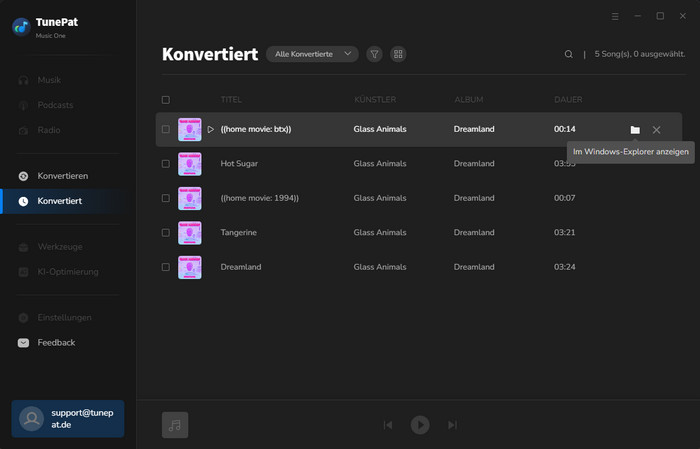Click the filter funnel icon
The image size is (700, 449).
[375, 54]
